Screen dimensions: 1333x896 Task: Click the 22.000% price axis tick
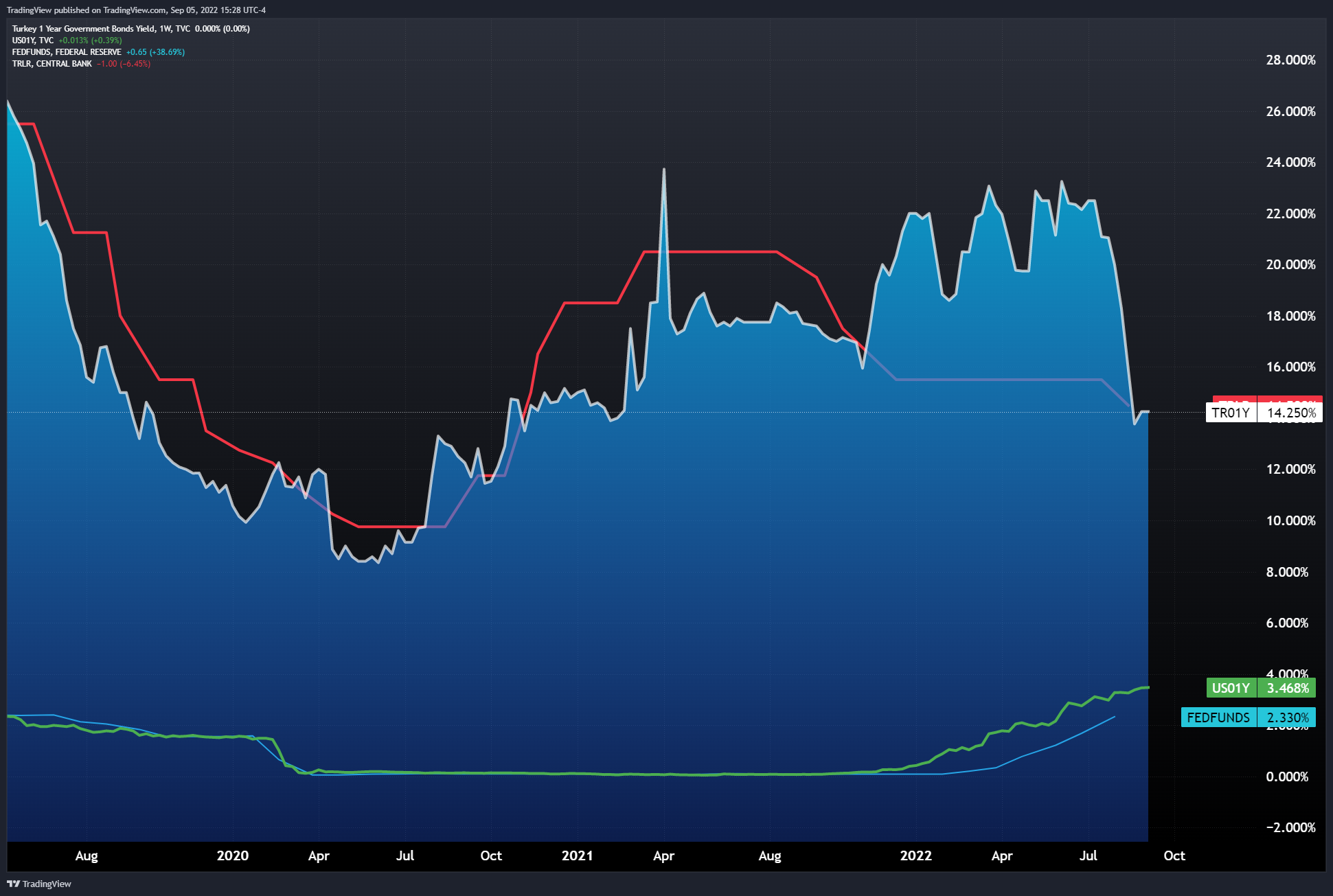pyautogui.click(x=1290, y=214)
